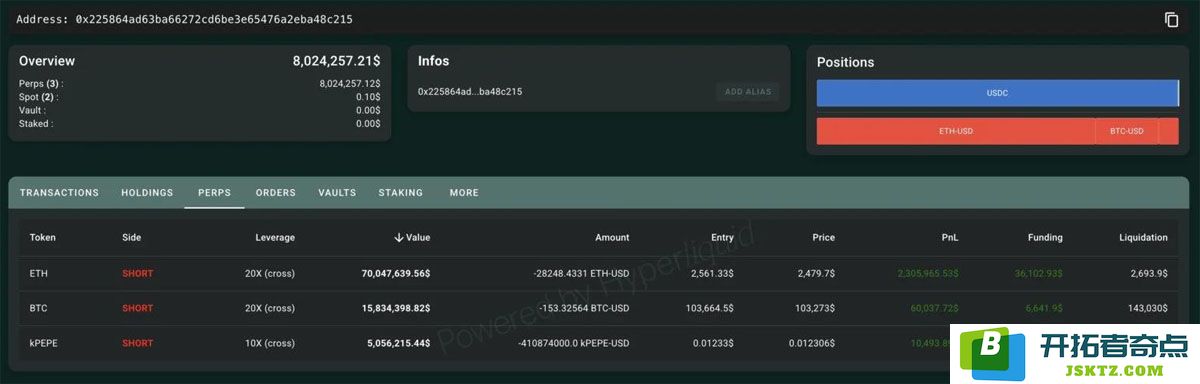Select the blue USDC position bar
Screen dimensions: 1200x384
[x=997, y=93]
